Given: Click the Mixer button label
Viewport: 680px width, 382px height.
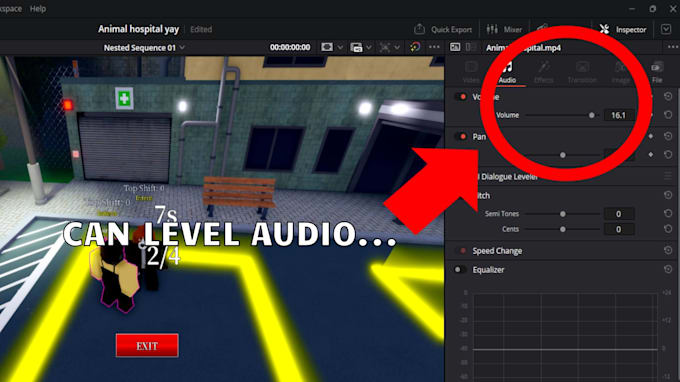Looking at the screenshot, I should (513, 29).
